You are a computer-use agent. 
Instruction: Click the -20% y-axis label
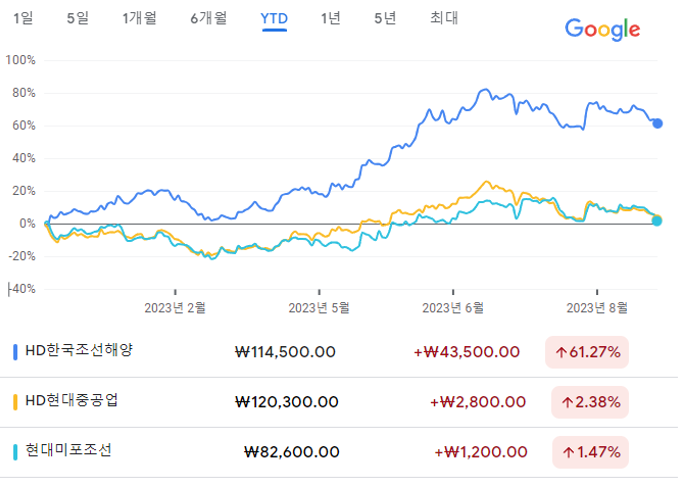pyautogui.click(x=22, y=256)
